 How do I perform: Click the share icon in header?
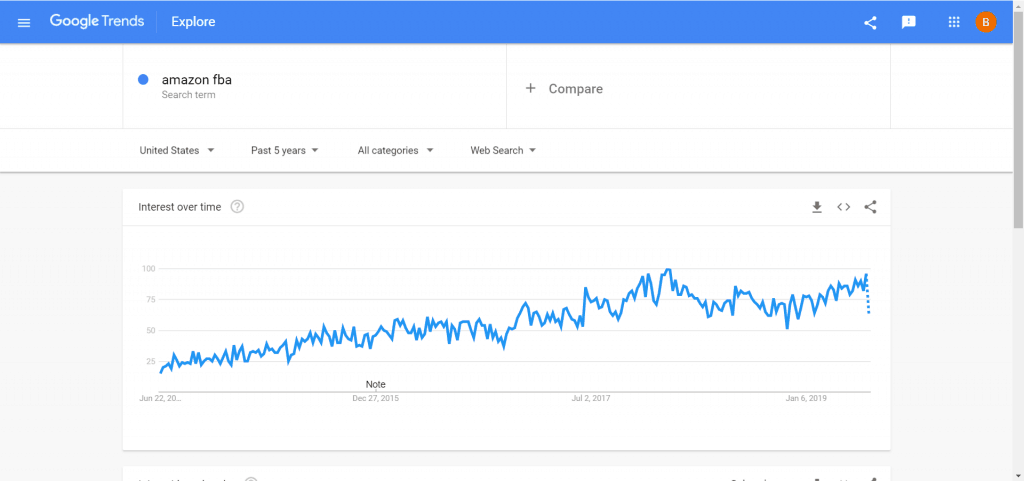pyautogui.click(x=870, y=22)
